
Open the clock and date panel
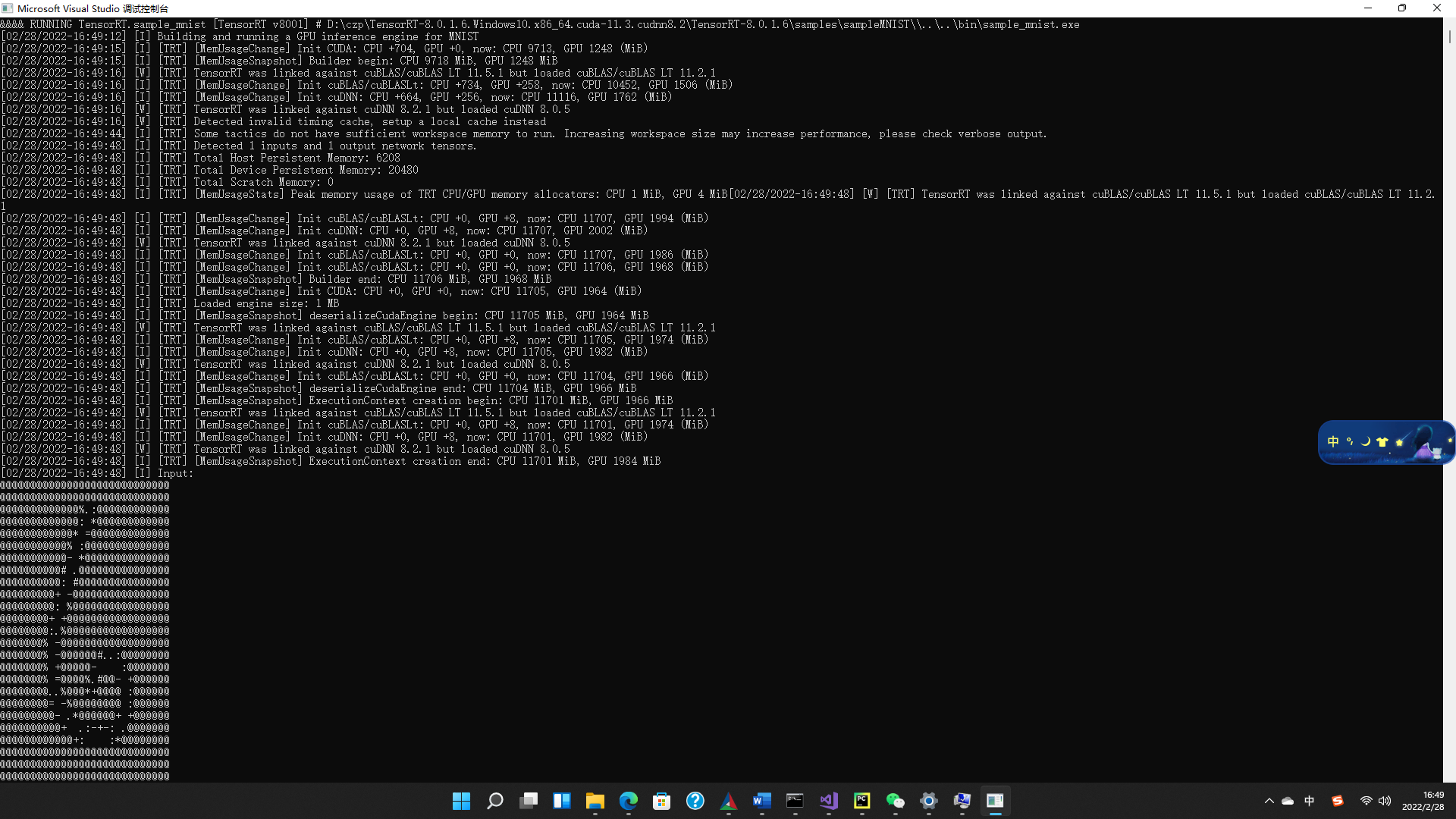[1423, 801]
